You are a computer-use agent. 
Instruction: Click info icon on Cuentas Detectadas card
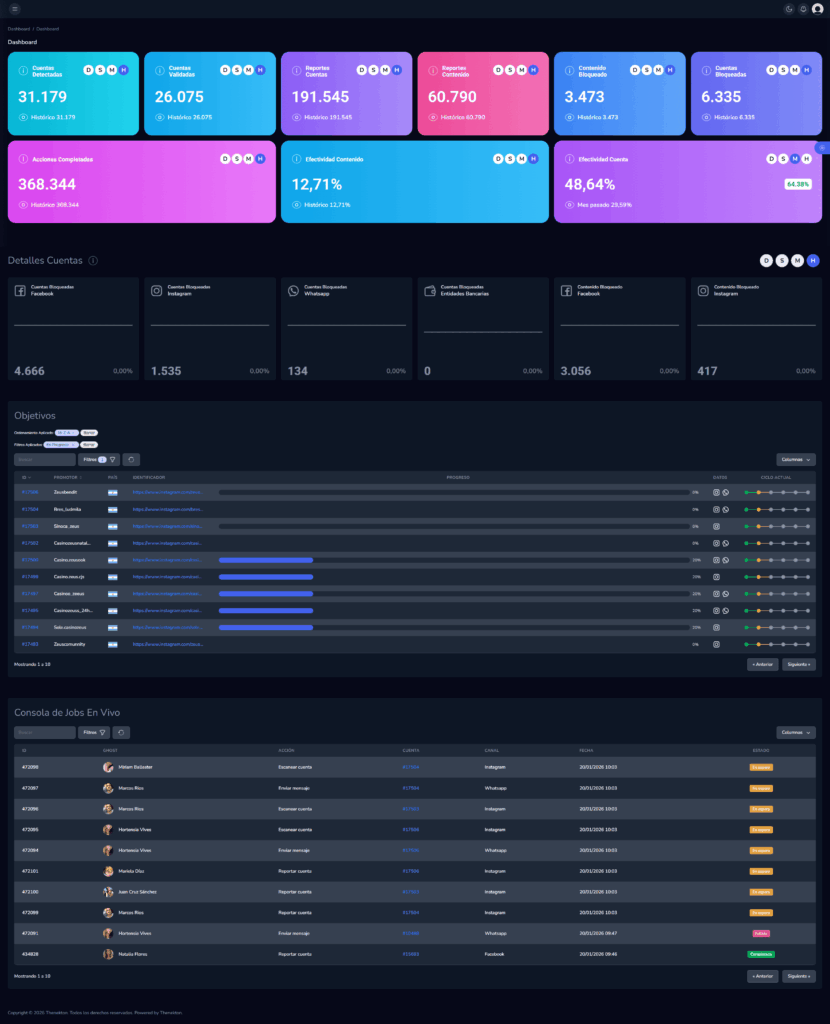click(x=23, y=70)
